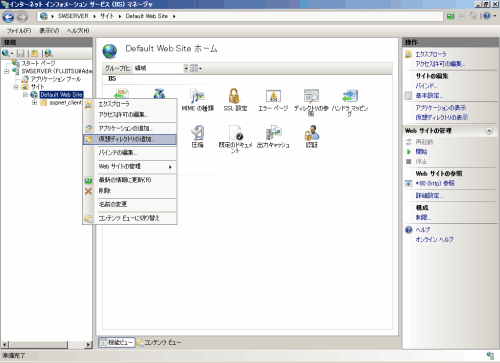The image size is (500, 363).
Task: Choose アクセス許可の編集 in context menu
Action: pos(130,114)
